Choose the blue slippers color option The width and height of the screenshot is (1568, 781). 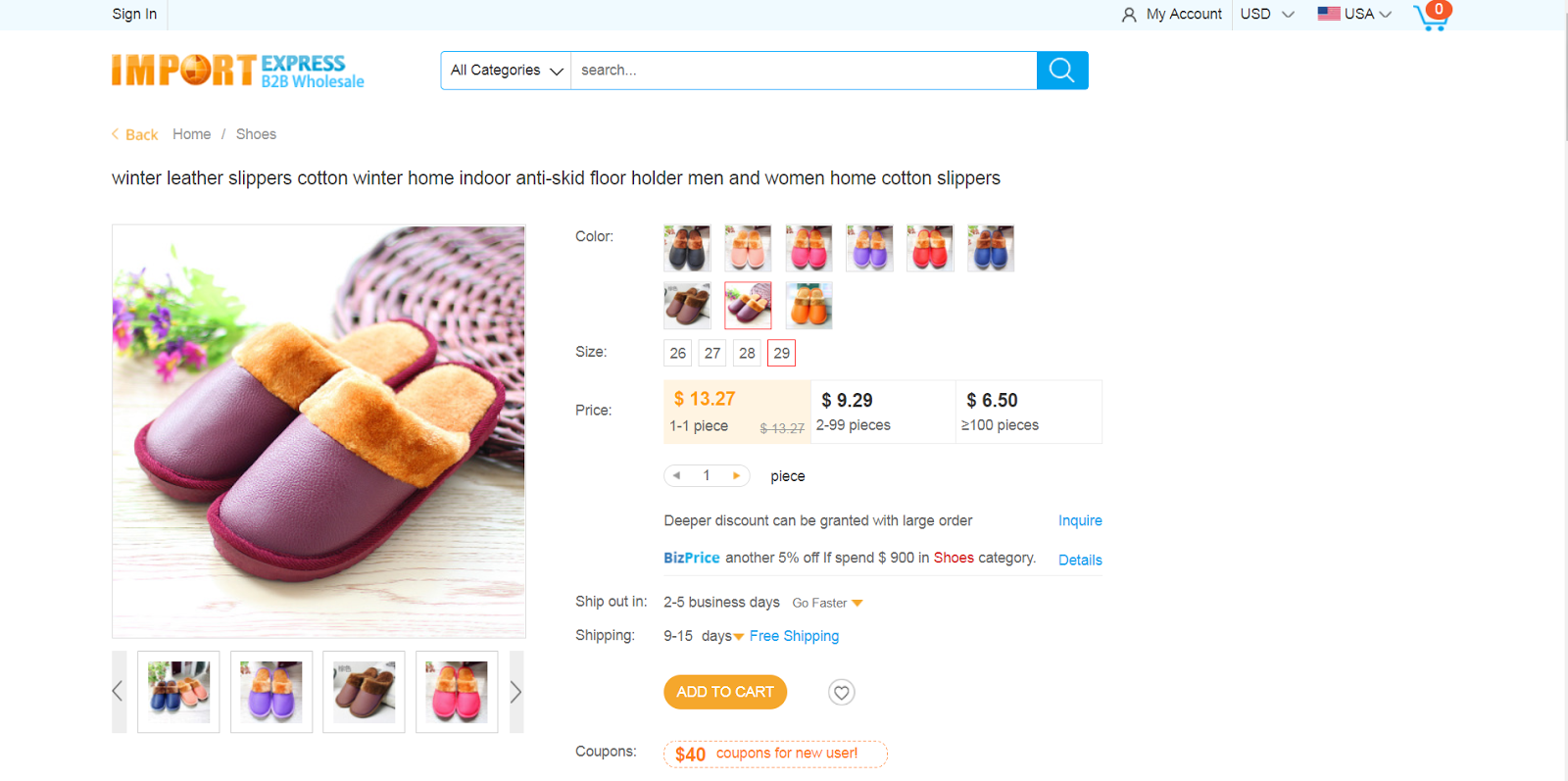pos(990,248)
